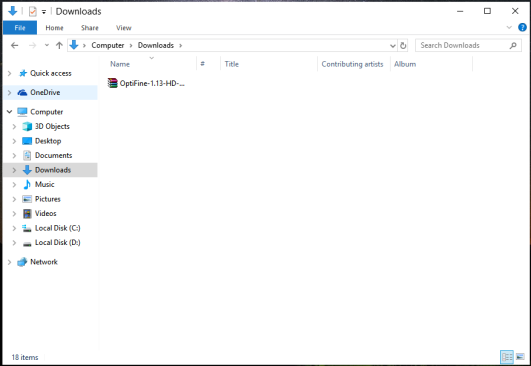Expand the Pictures node
The height and width of the screenshot is (366, 531).
pos(14,199)
